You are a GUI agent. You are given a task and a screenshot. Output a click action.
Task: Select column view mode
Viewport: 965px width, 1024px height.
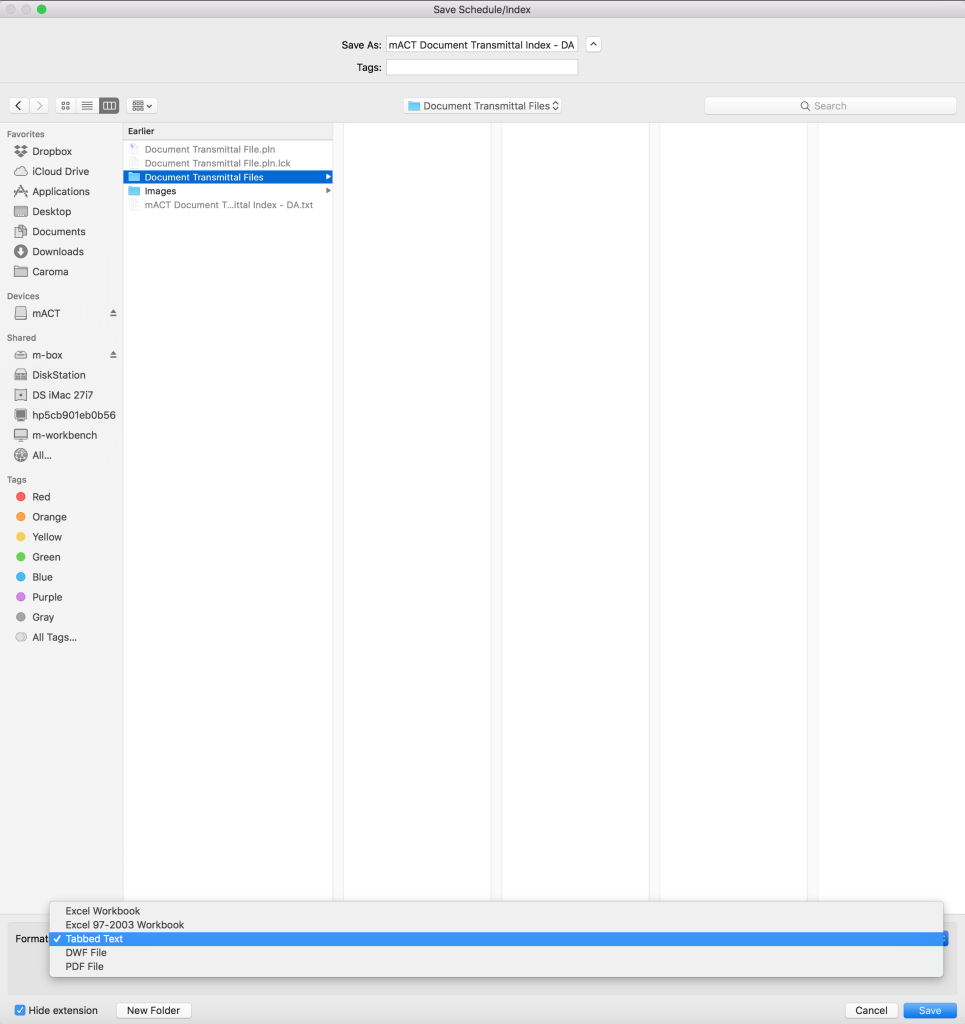point(108,105)
